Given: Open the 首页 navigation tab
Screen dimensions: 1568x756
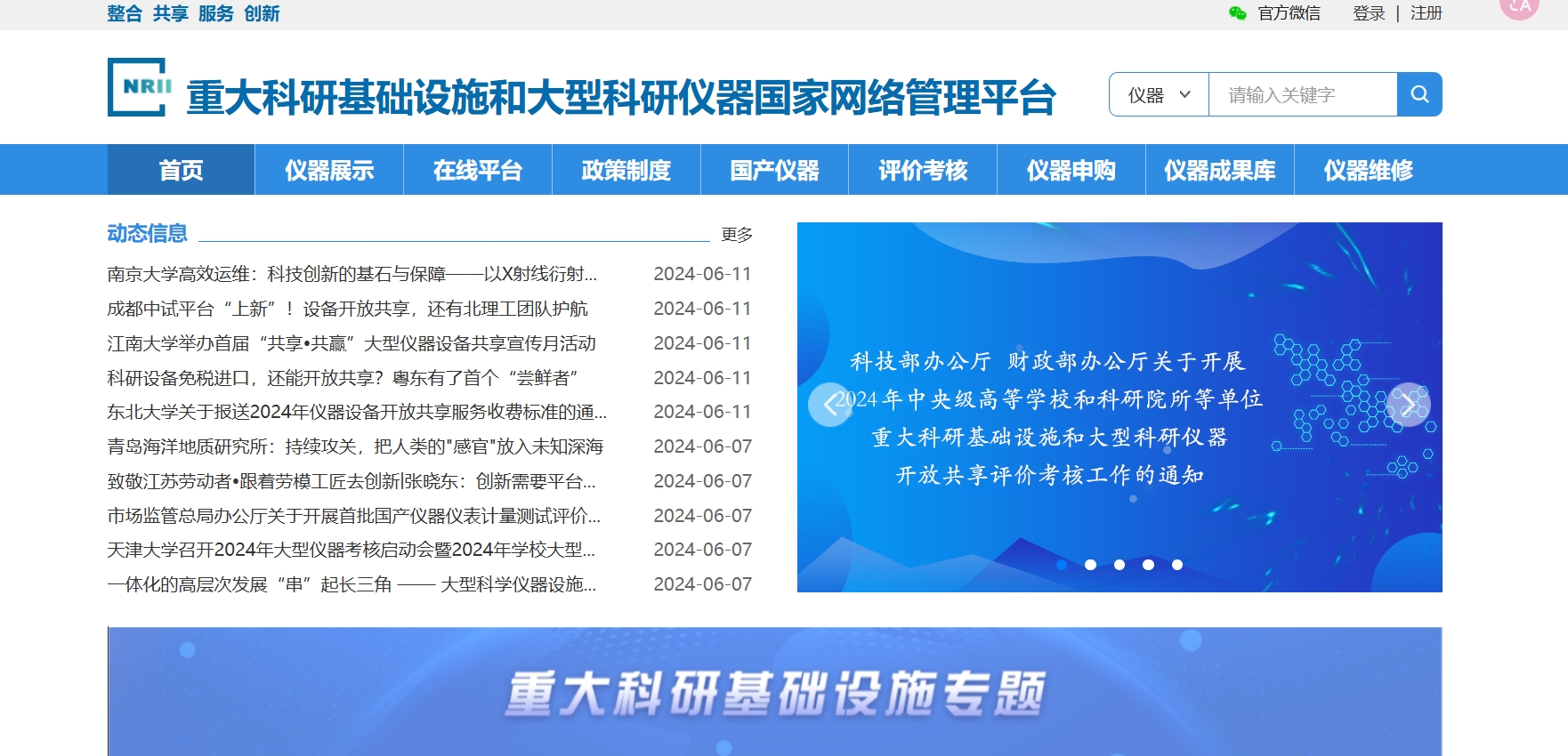Looking at the screenshot, I should tap(182, 170).
